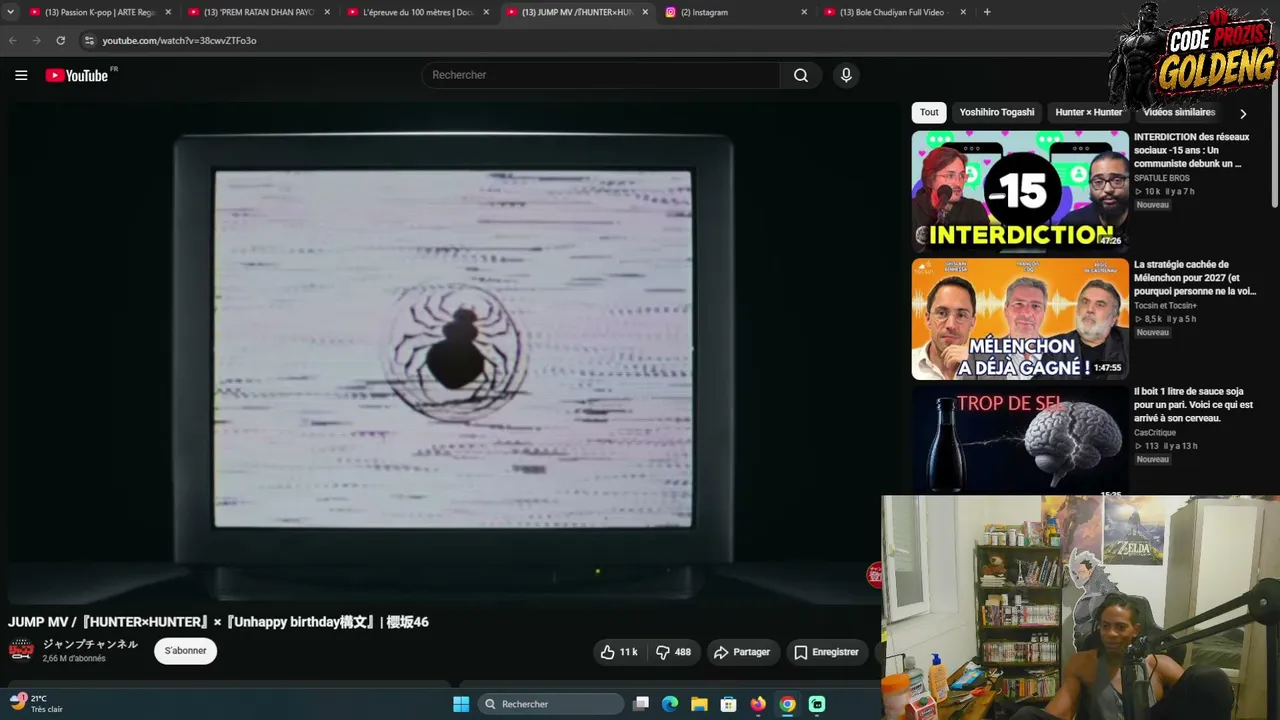The width and height of the screenshot is (1280, 720).
Task: Close the PREM RATAN DHAN PAYO tab
Action: (x=327, y=12)
